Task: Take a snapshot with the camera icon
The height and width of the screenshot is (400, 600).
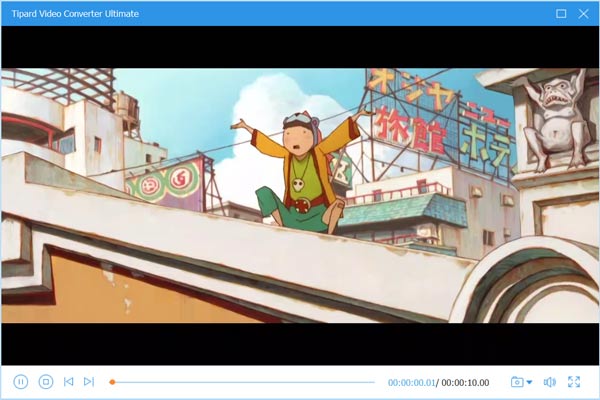Action: click(517, 382)
